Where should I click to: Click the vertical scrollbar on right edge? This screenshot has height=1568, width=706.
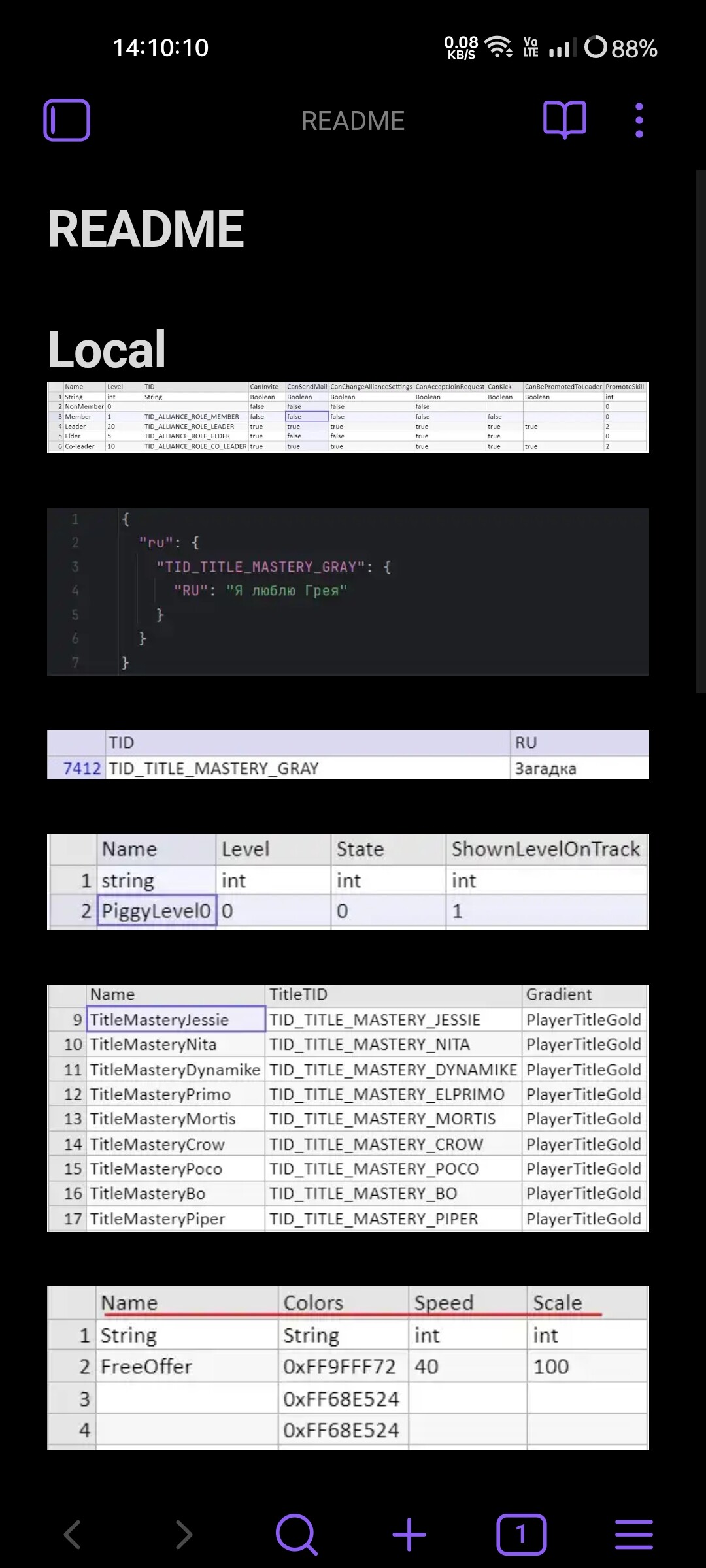tap(701, 431)
